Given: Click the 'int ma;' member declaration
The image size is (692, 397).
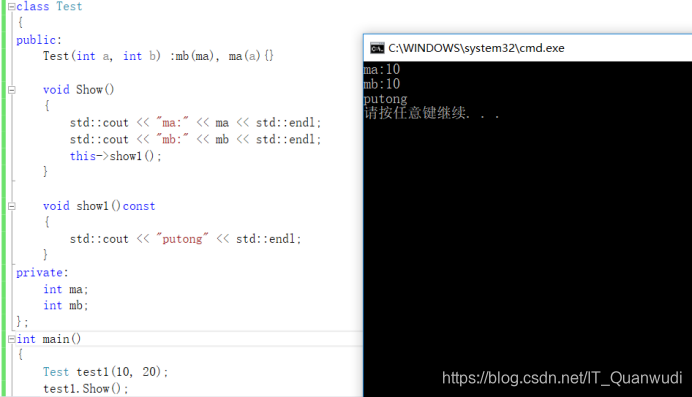Looking at the screenshot, I should pyautogui.click(x=66, y=289).
